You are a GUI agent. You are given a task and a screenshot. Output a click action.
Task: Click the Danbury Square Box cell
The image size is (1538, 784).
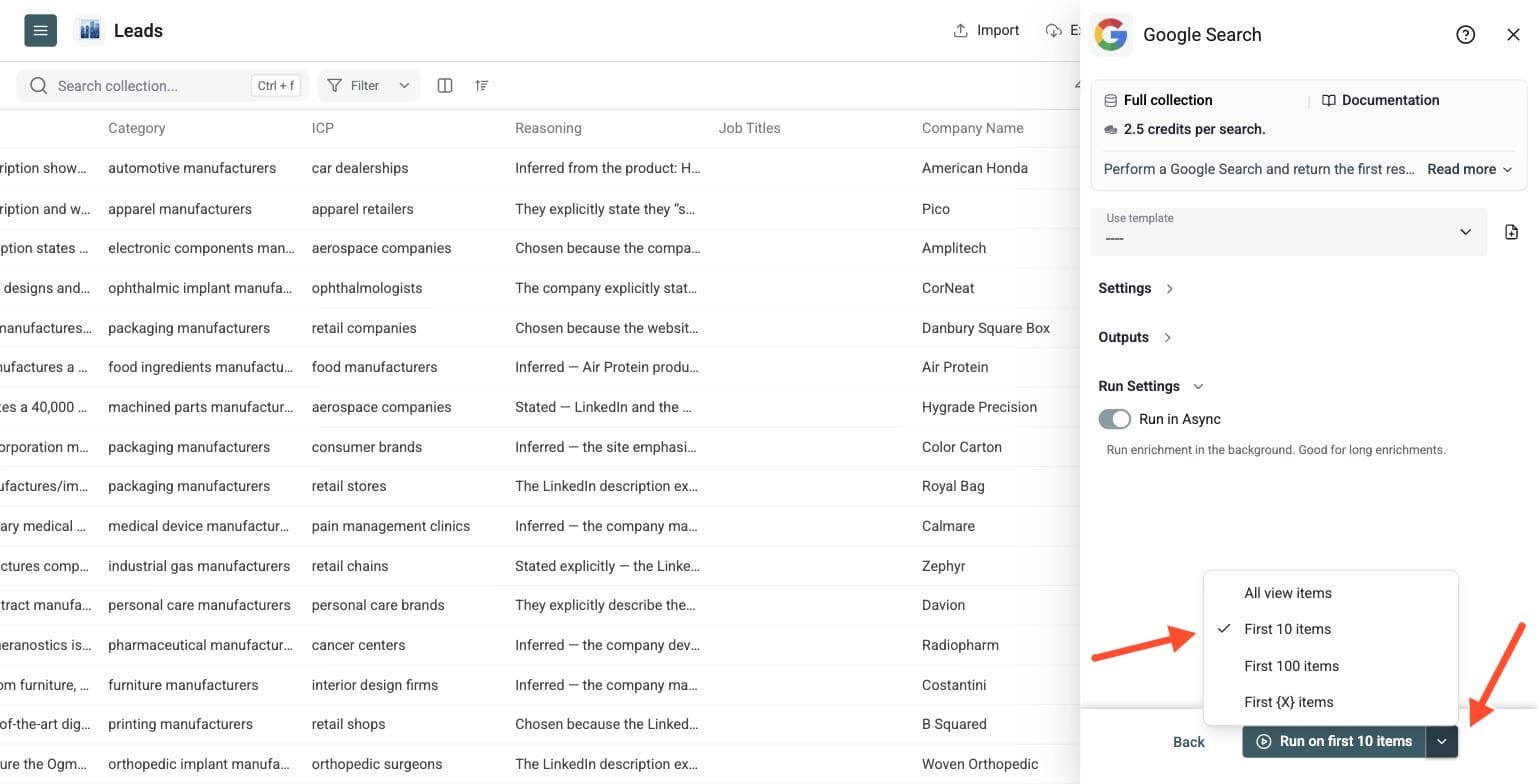coord(986,328)
